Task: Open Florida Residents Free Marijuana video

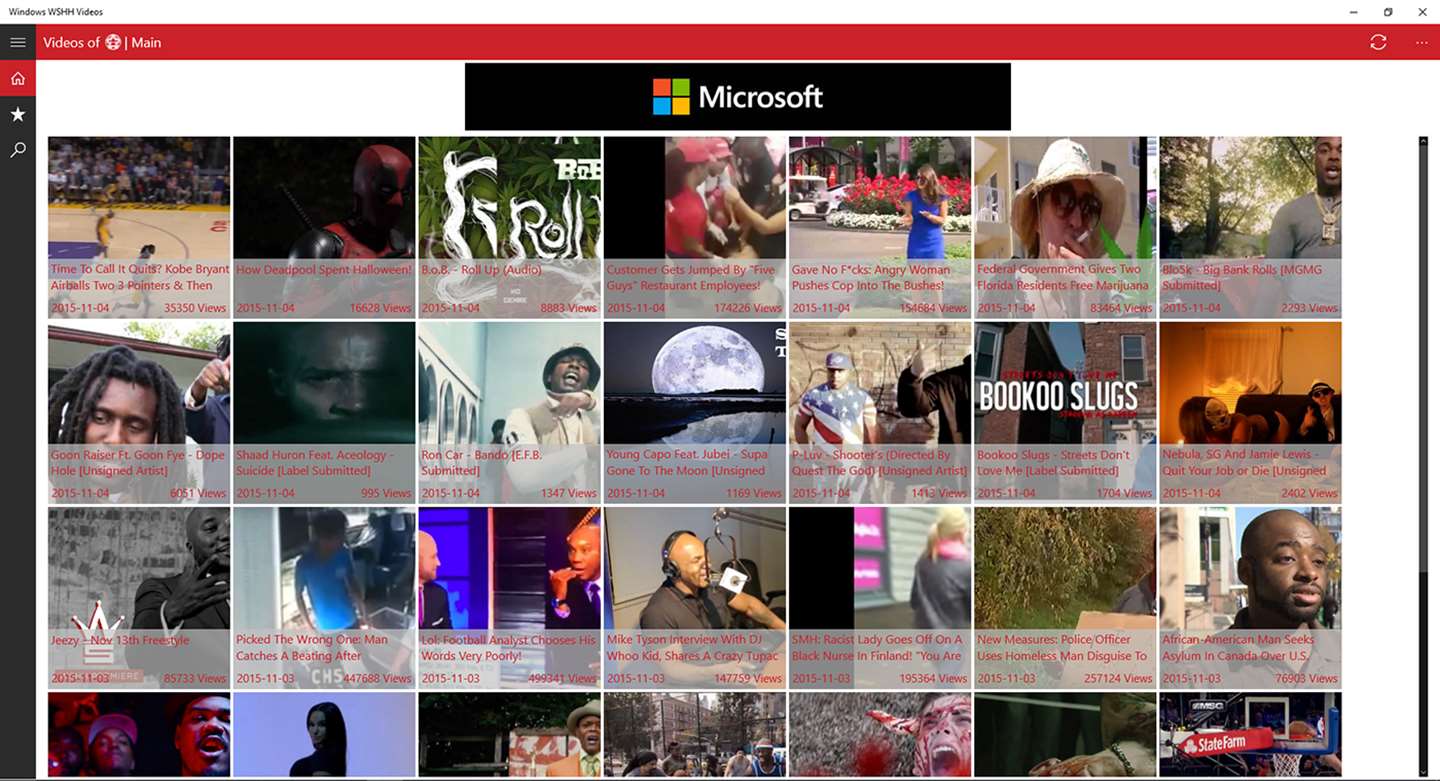Action: pos(1065,227)
